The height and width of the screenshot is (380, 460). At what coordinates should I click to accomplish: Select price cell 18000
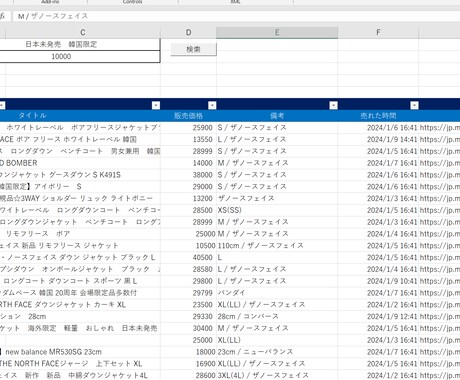click(x=188, y=352)
